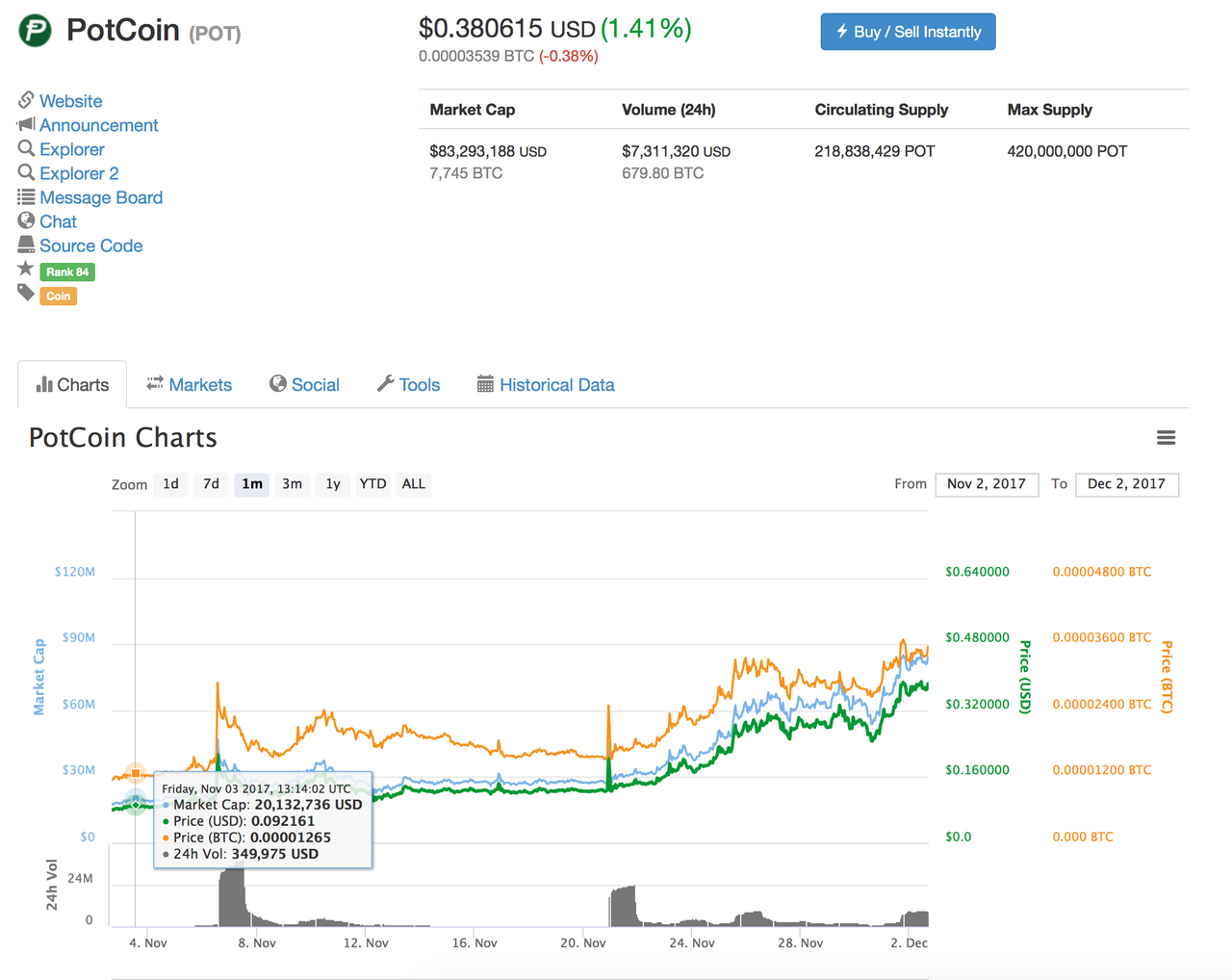This screenshot has height=980, width=1232.
Task: Open the Explorer link
Action: coord(71,149)
